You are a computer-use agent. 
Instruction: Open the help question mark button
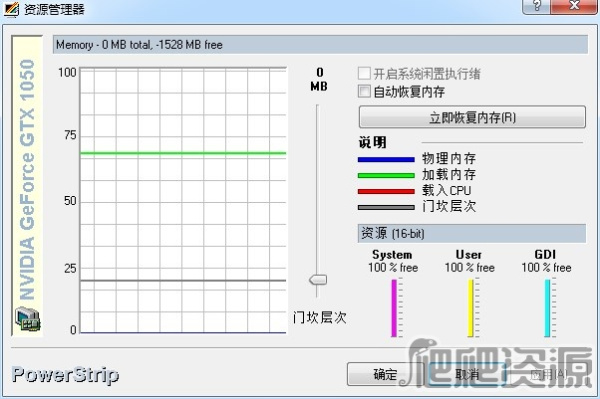click(x=536, y=6)
